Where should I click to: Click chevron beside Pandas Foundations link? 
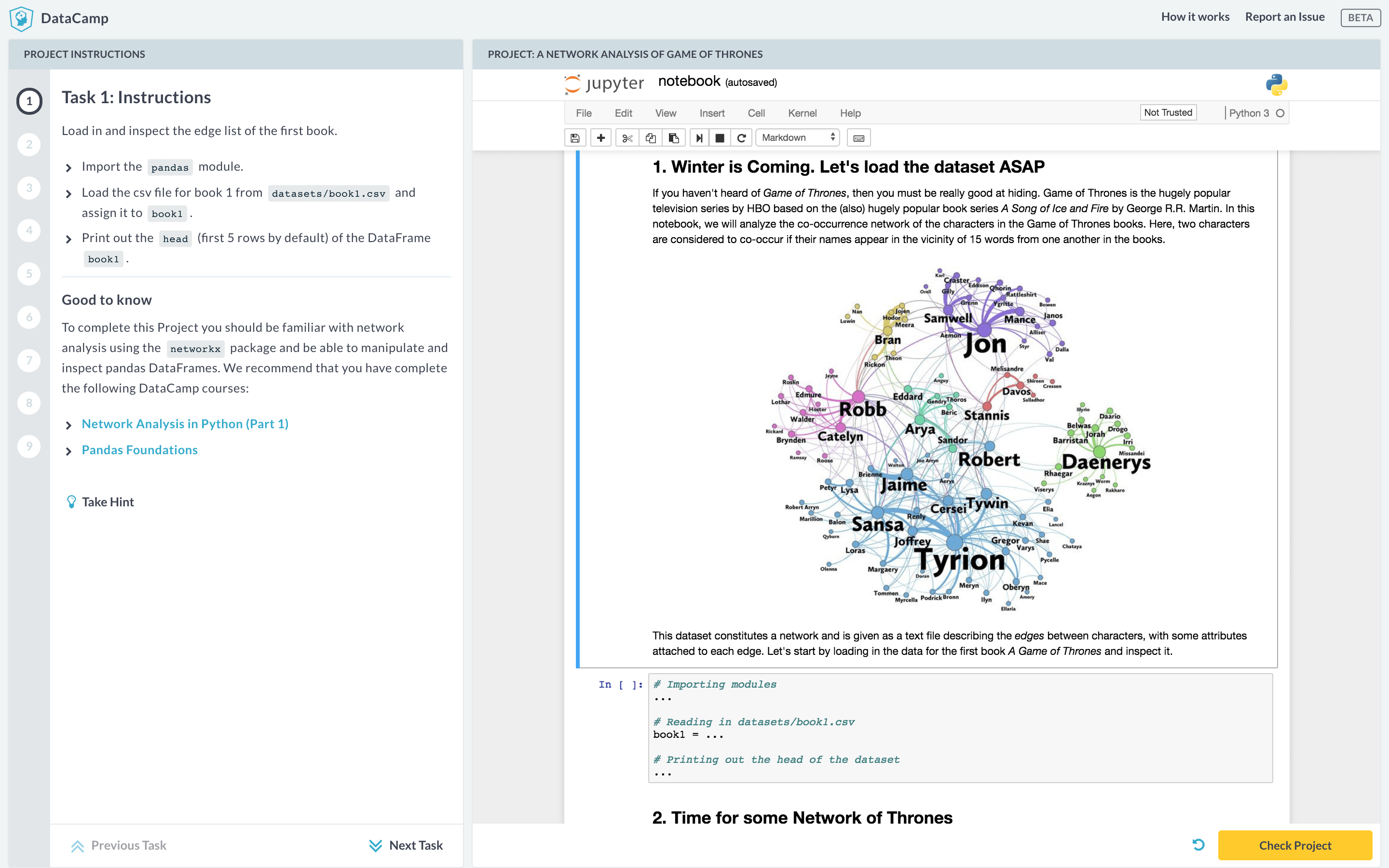coord(68,451)
